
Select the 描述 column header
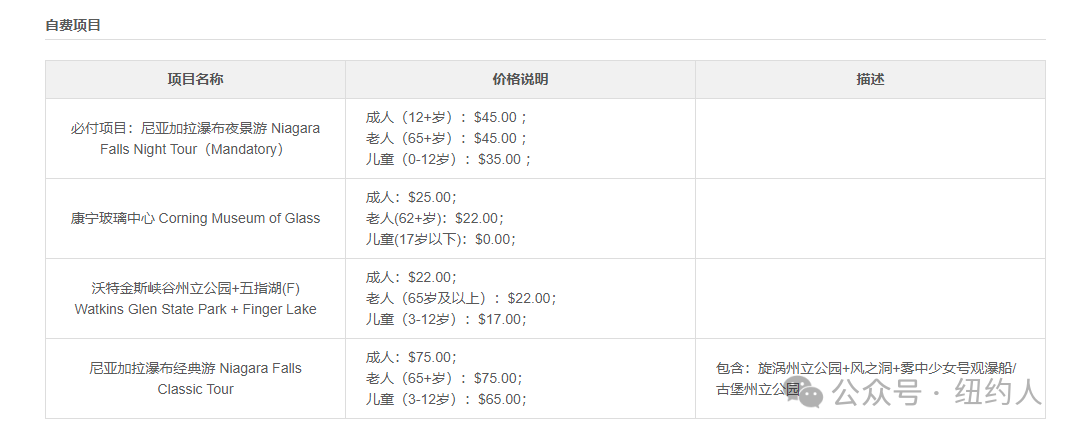tap(870, 79)
